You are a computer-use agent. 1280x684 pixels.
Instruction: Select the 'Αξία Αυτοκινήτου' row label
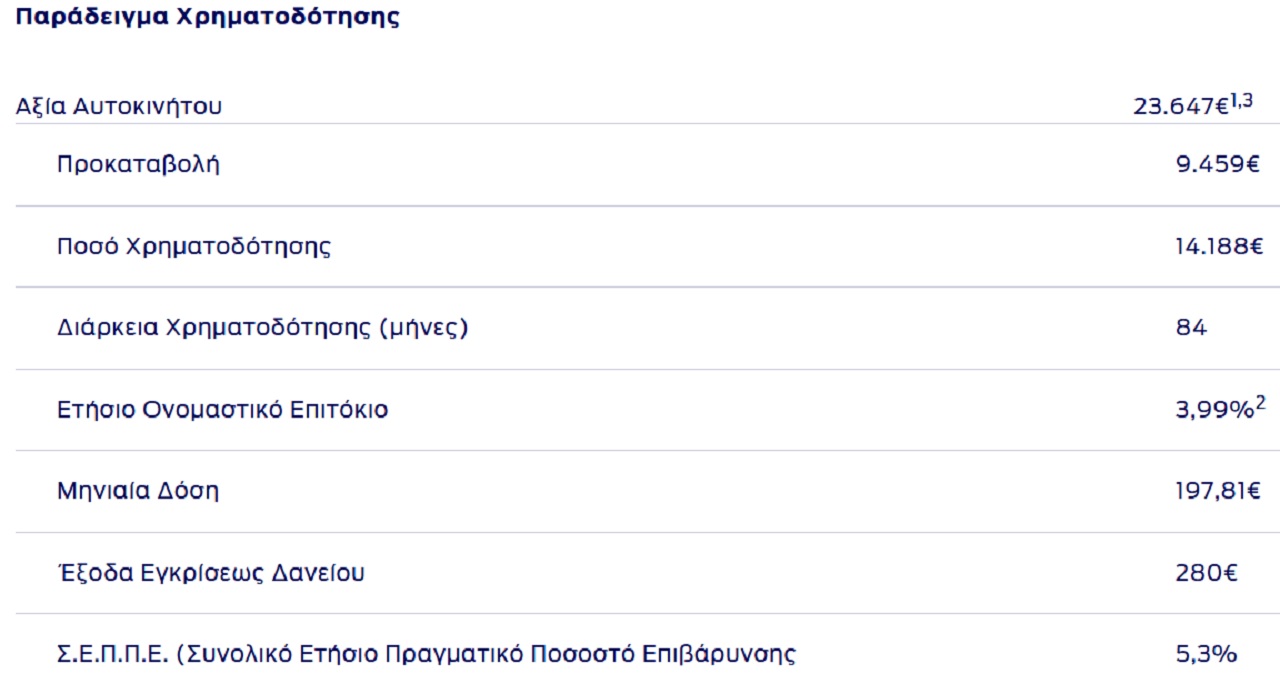[119, 106]
